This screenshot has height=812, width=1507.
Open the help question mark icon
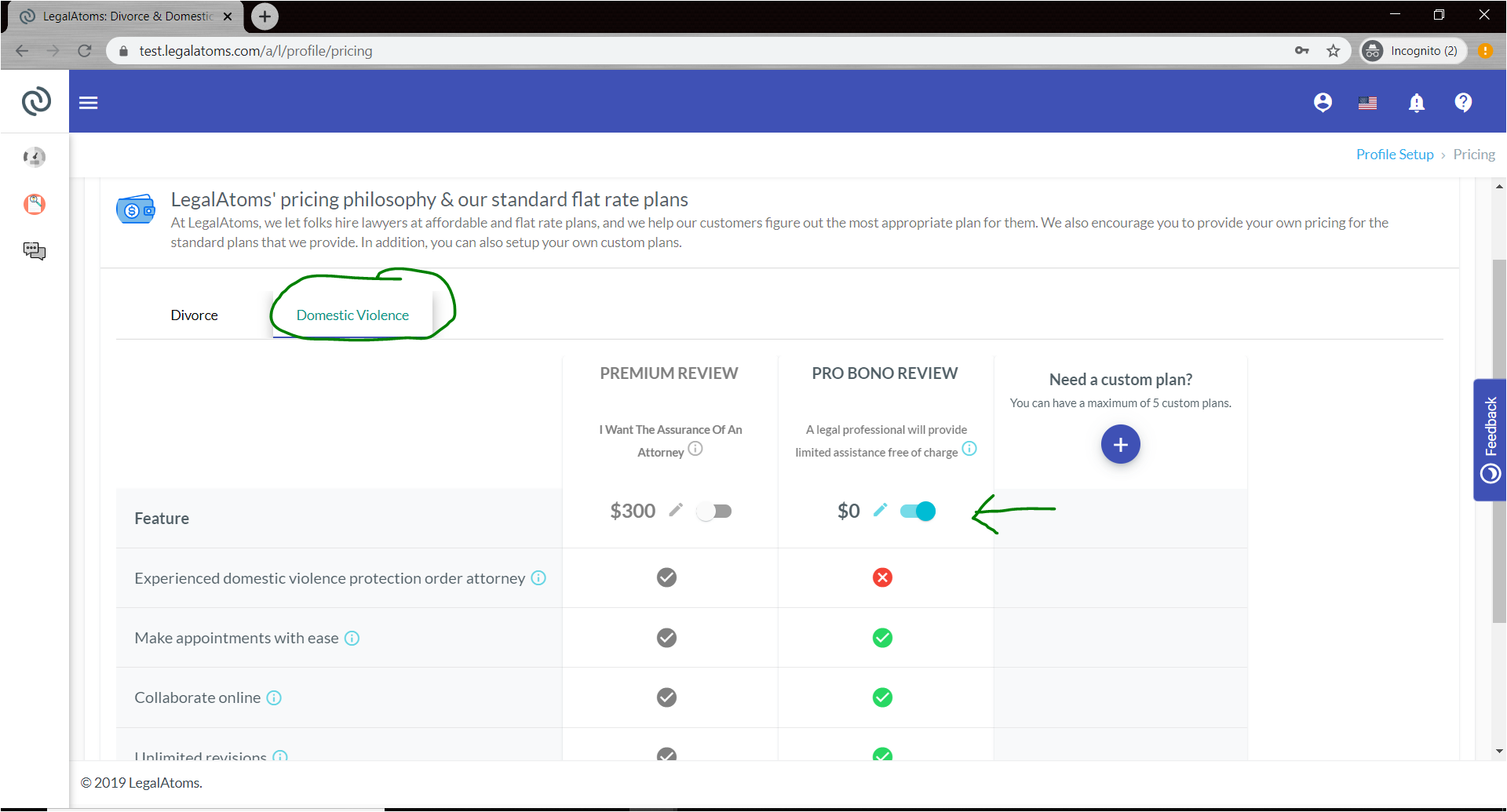pos(1463,103)
